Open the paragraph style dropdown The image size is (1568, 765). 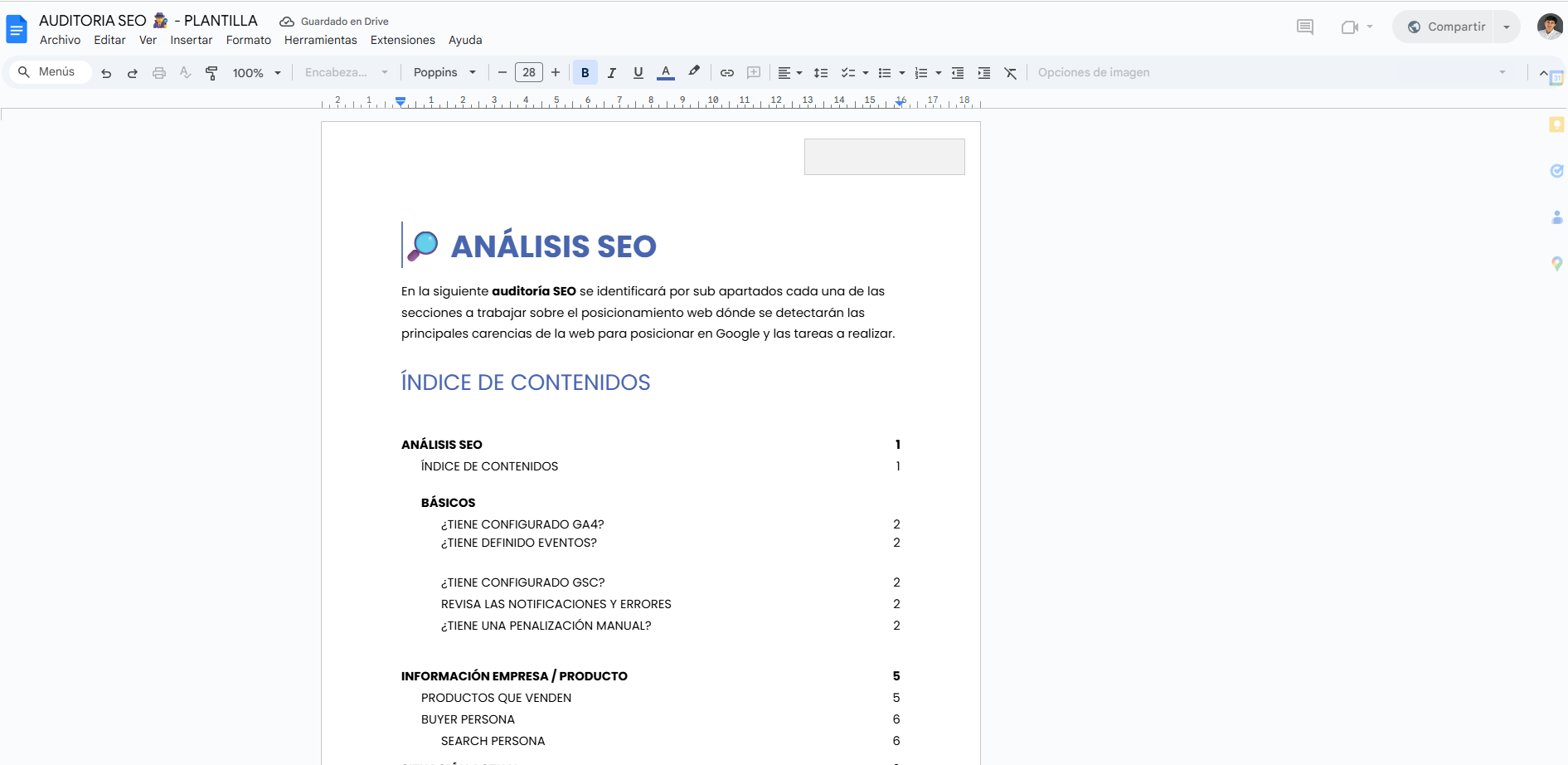[346, 73]
